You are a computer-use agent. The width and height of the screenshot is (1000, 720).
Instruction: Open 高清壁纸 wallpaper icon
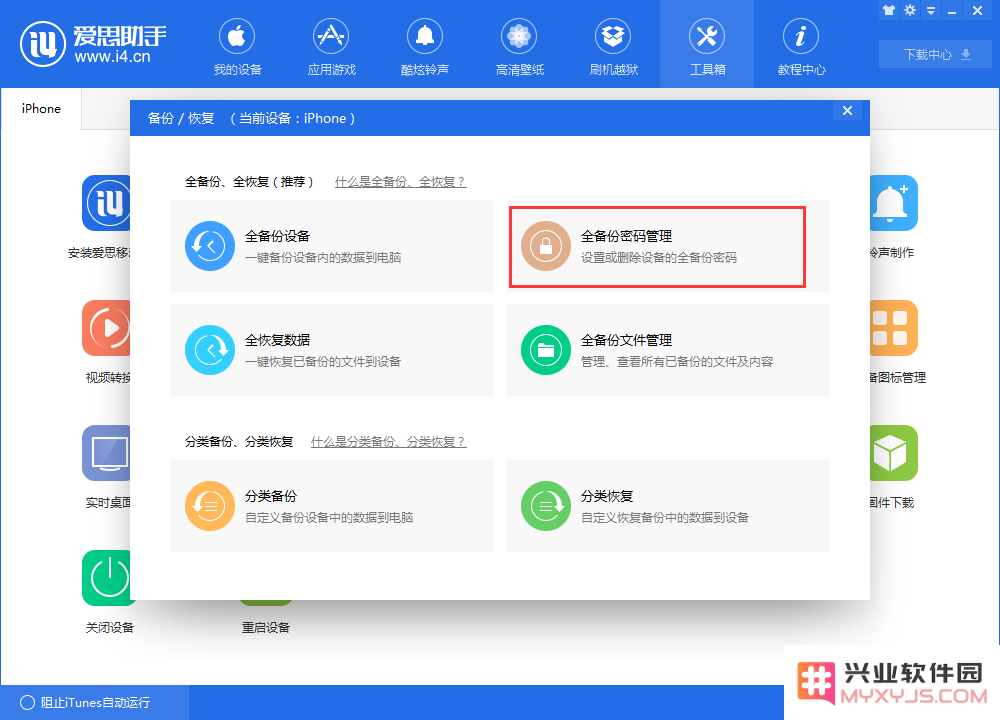pos(519,37)
